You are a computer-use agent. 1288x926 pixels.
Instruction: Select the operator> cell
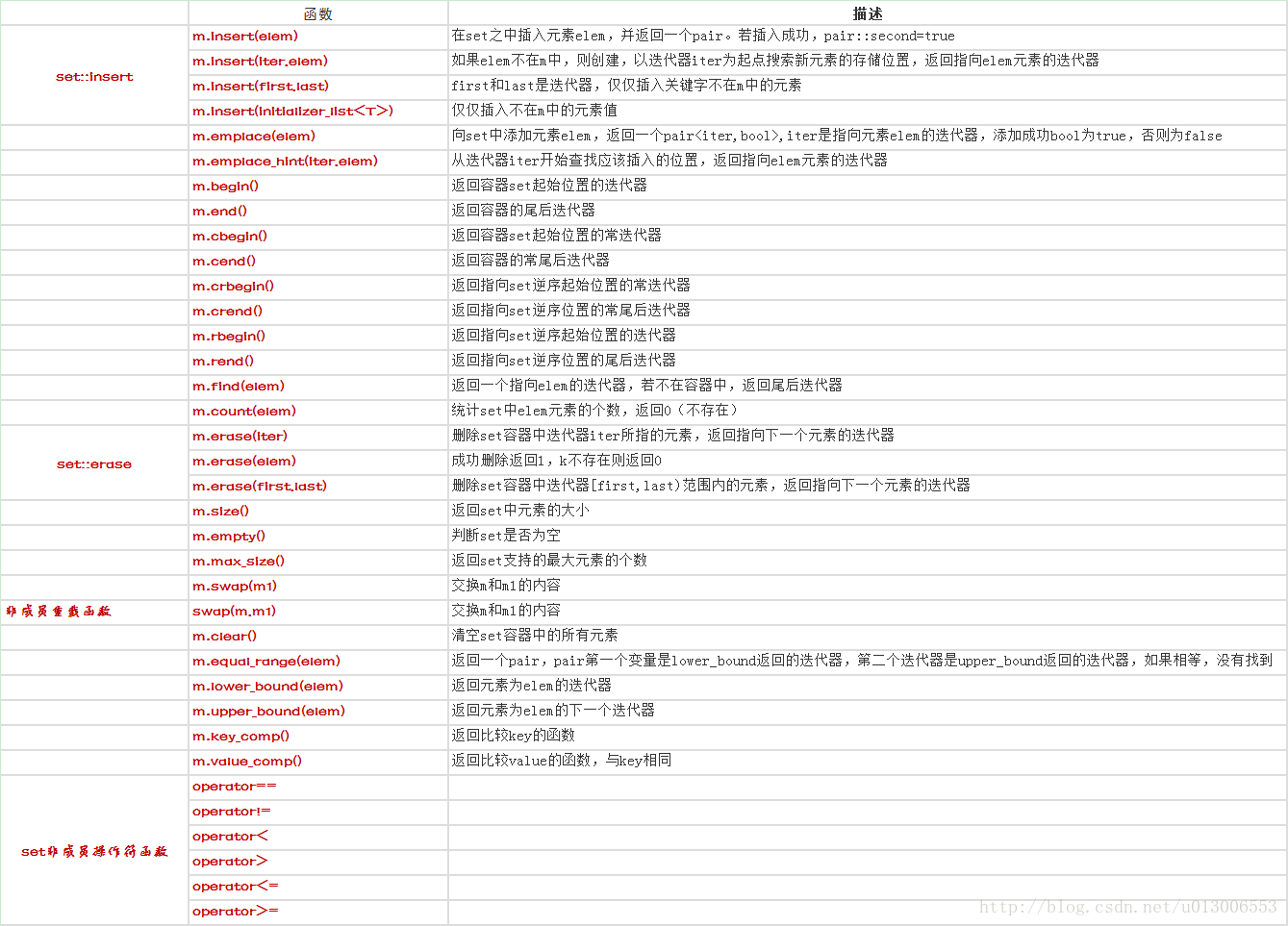[x=318, y=862]
